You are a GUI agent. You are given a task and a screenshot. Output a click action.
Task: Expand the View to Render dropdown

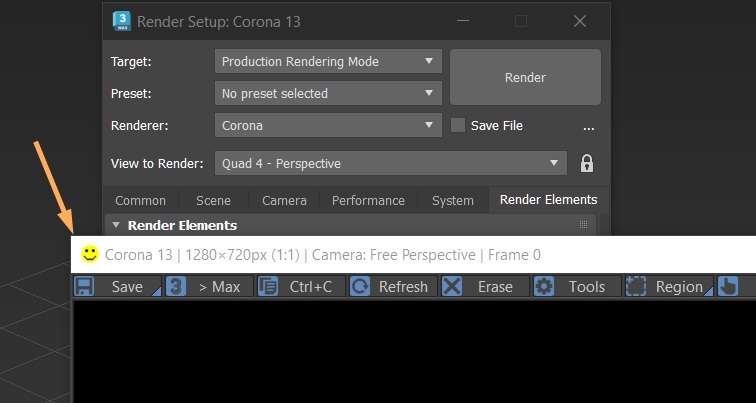390,164
